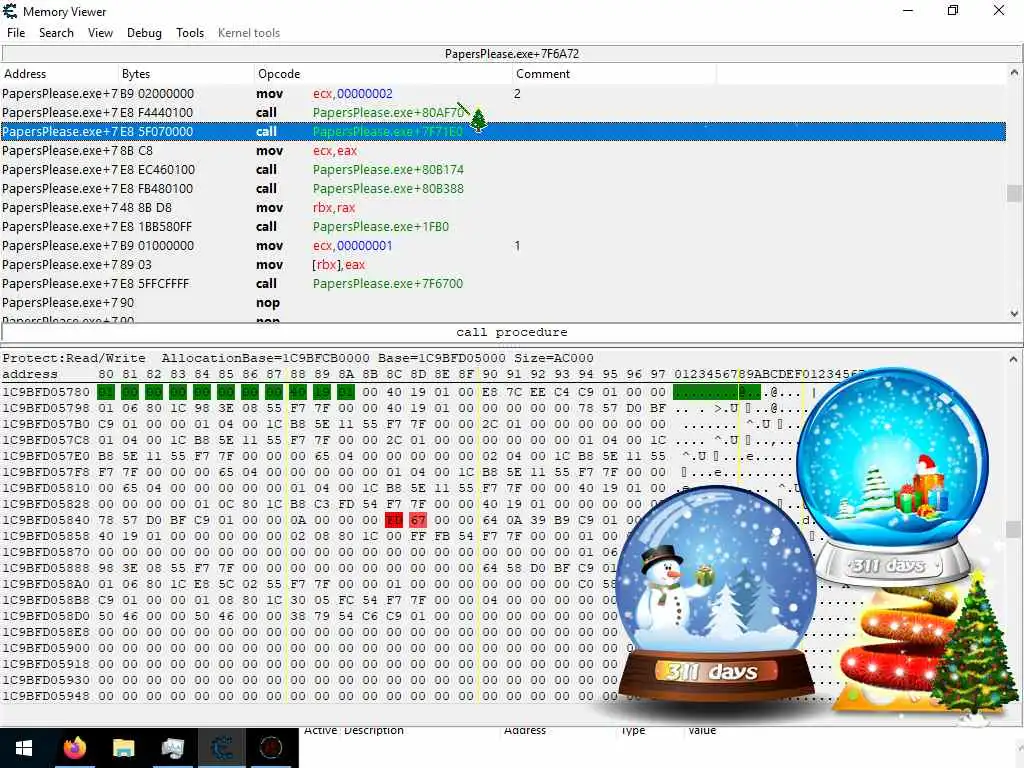1024x768 pixels.
Task: Click the disassembler scrollbar up arrow
Action: 1014,72
